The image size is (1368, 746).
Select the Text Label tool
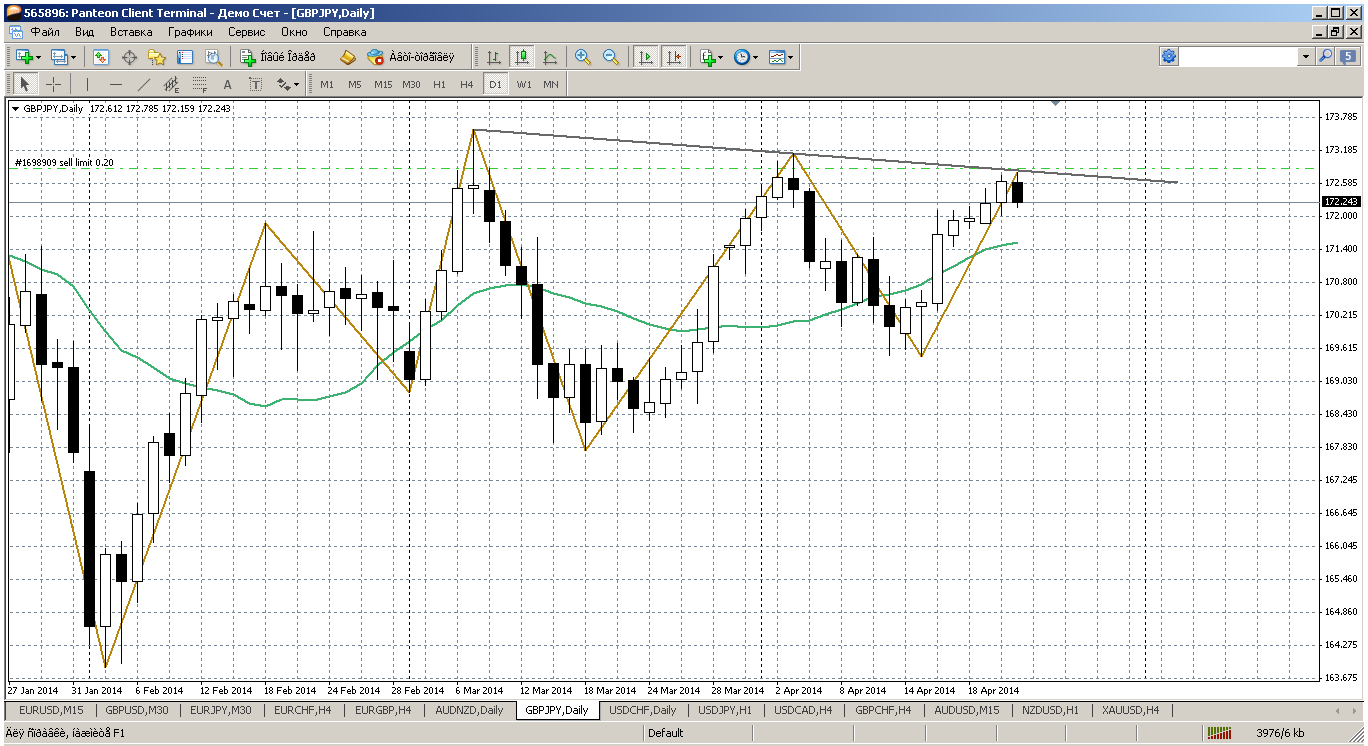tap(255, 84)
